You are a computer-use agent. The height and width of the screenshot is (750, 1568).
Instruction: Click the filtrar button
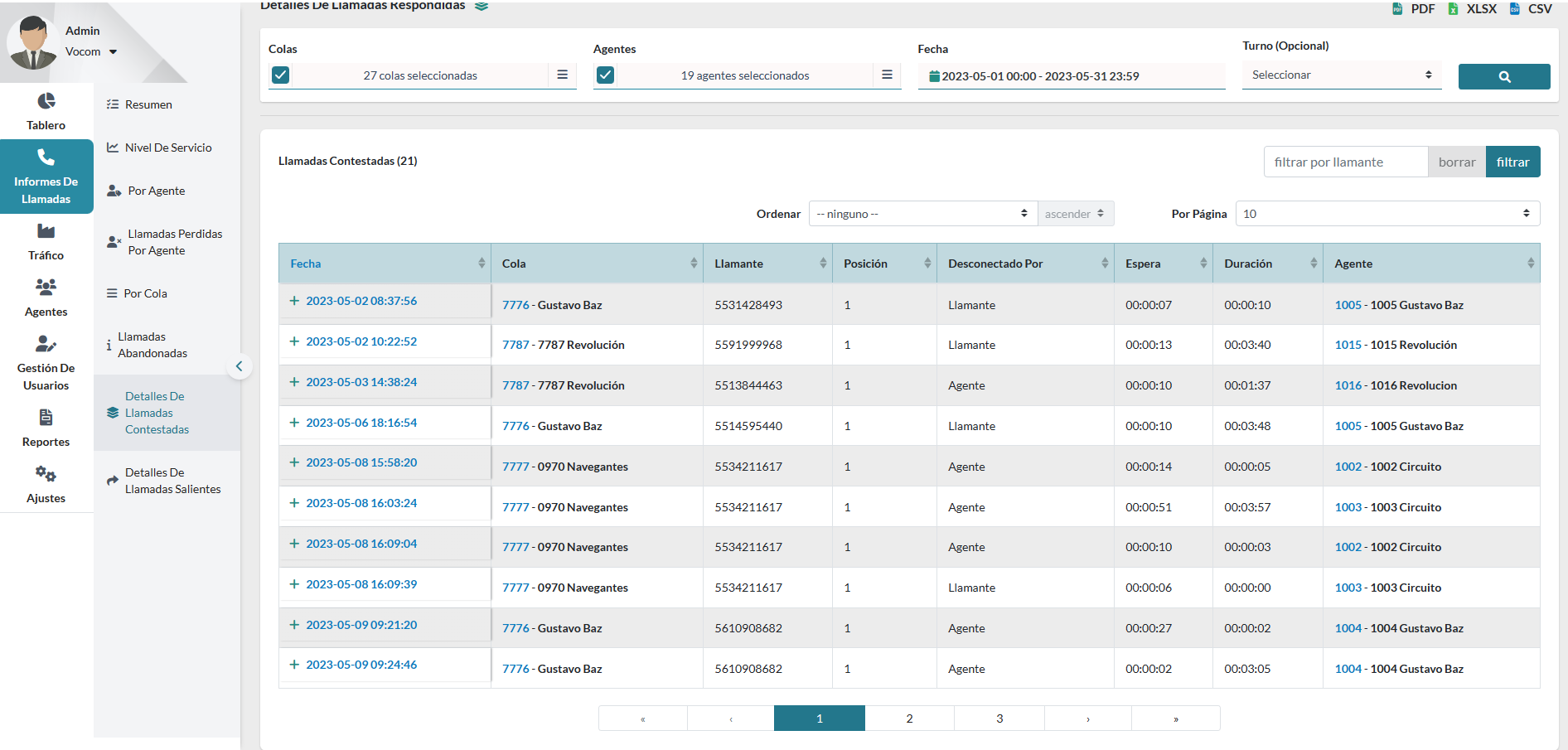[1512, 162]
